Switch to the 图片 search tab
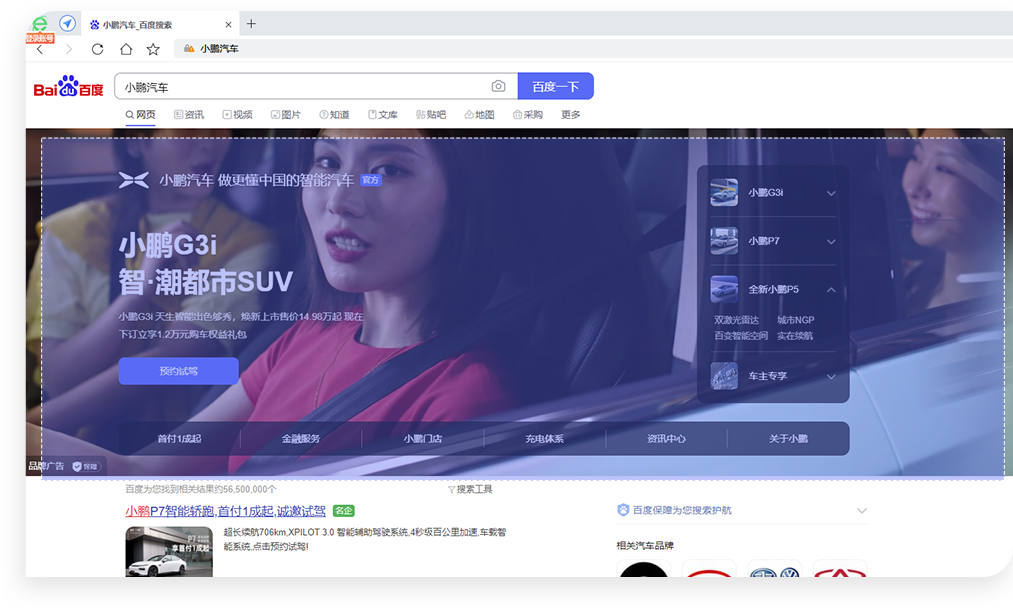This screenshot has height=608, width=1013. pos(286,115)
